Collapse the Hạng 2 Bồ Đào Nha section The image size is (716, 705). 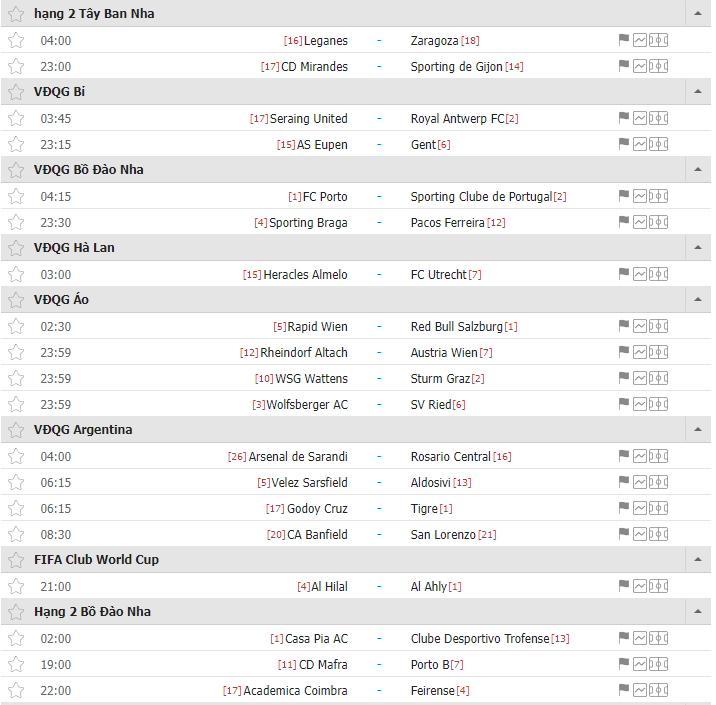click(697, 612)
